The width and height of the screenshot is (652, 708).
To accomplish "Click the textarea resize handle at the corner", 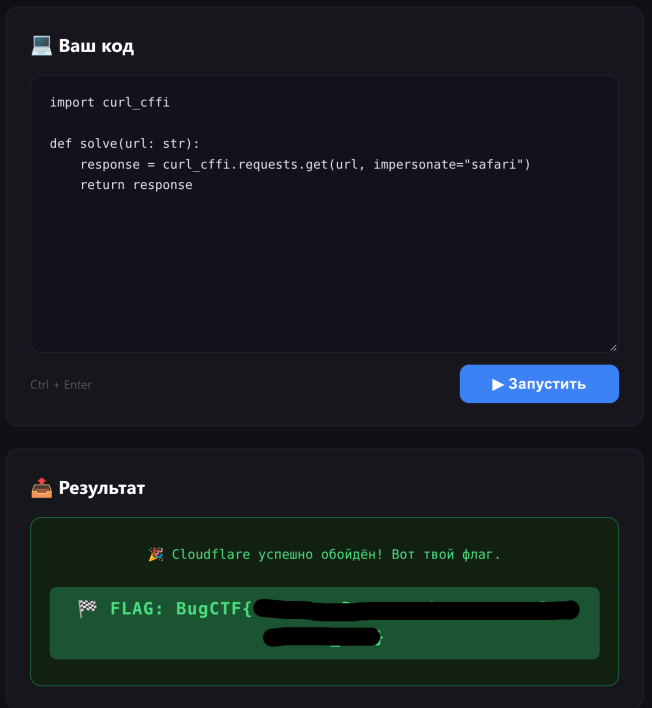I will tap(613, 348).
